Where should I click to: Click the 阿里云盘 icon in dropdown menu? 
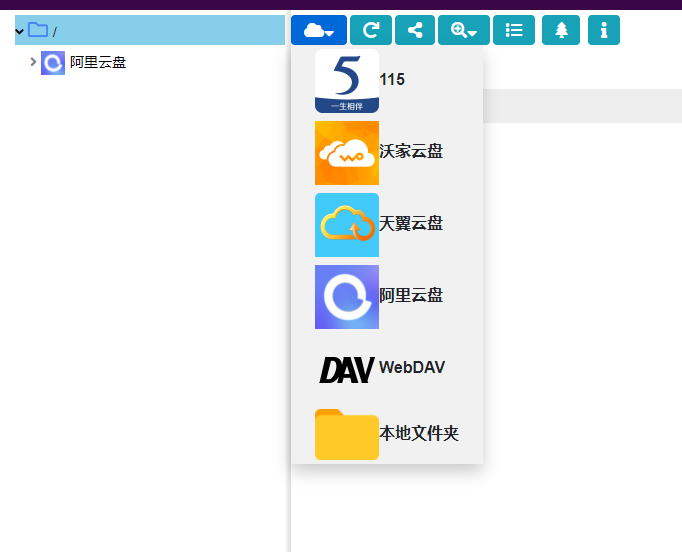pyautogui.click(x=346, y=297)
